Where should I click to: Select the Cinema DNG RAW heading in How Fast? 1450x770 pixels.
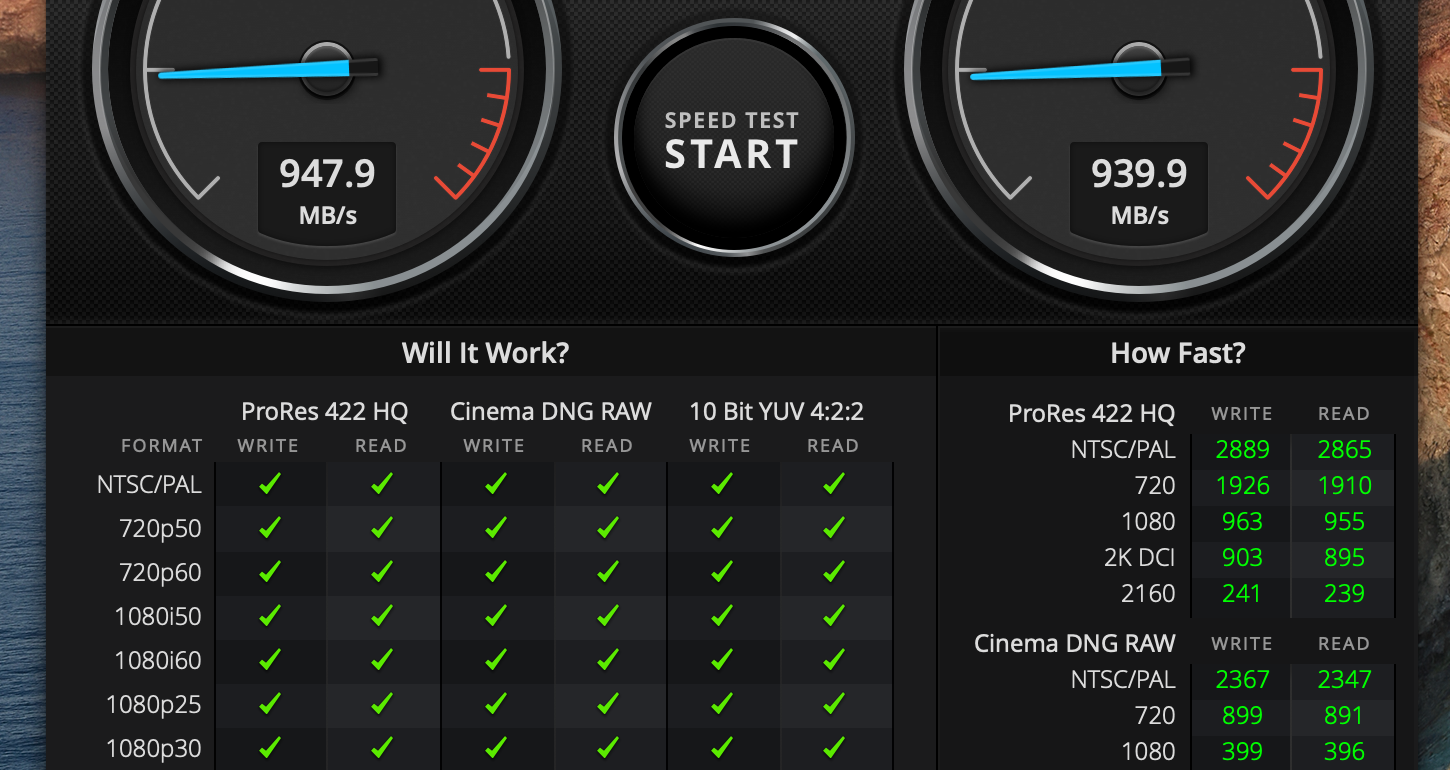tap(1075, 643)
